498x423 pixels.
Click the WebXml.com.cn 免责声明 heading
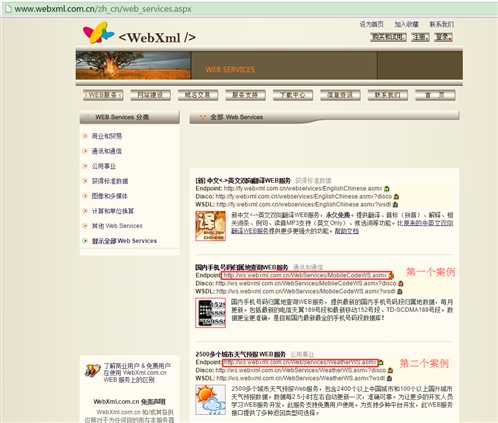129,402
